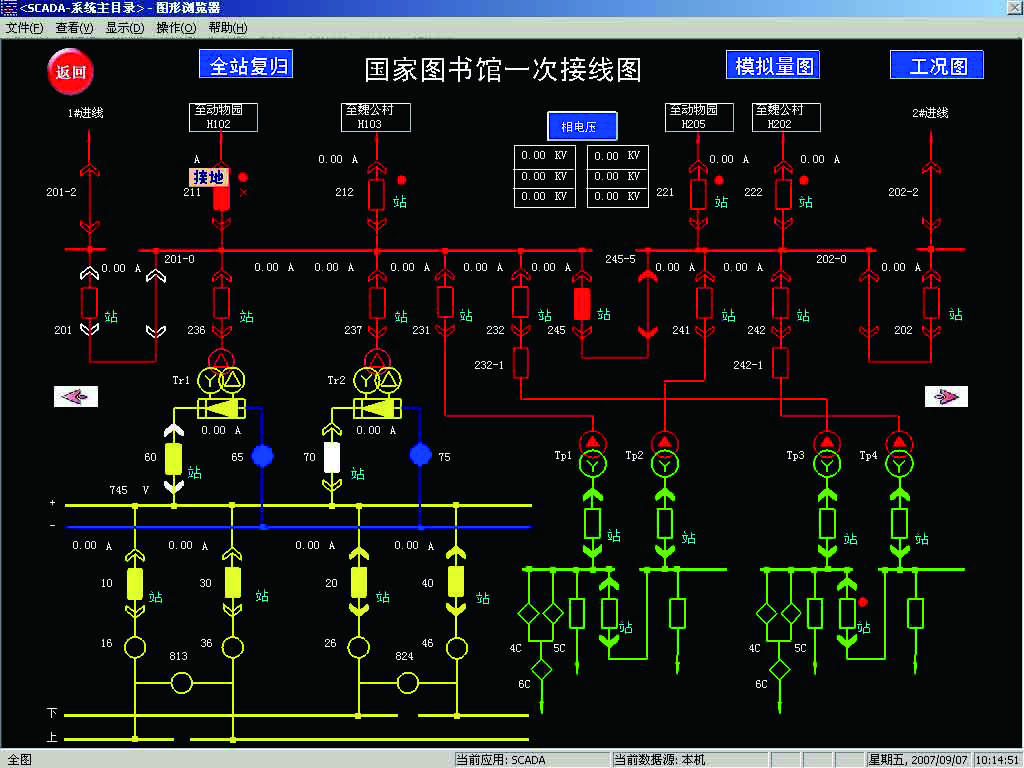The width and height of the screenshot is (1024, 768).
Task: Open the 帮助(H) menu
Action: (228, 28)
